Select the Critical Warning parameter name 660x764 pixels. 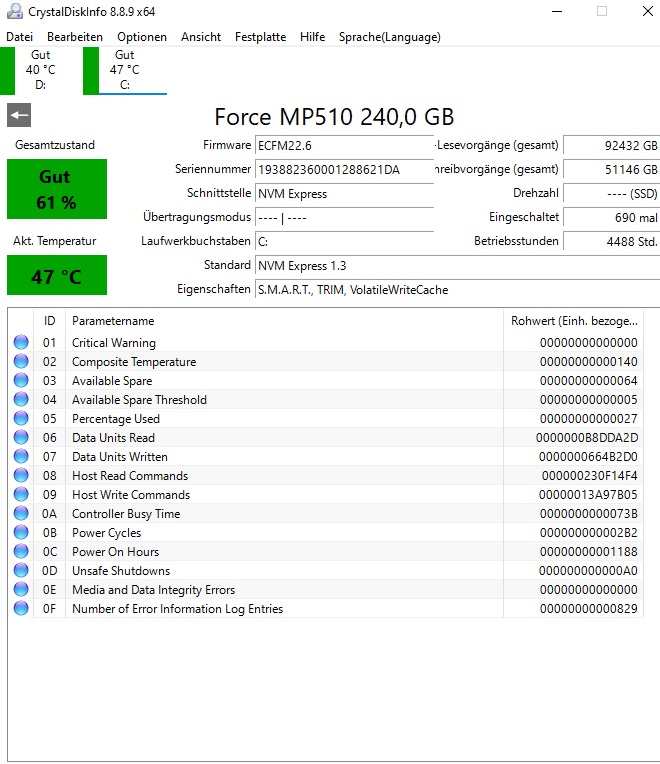click(x=114, y=343)
